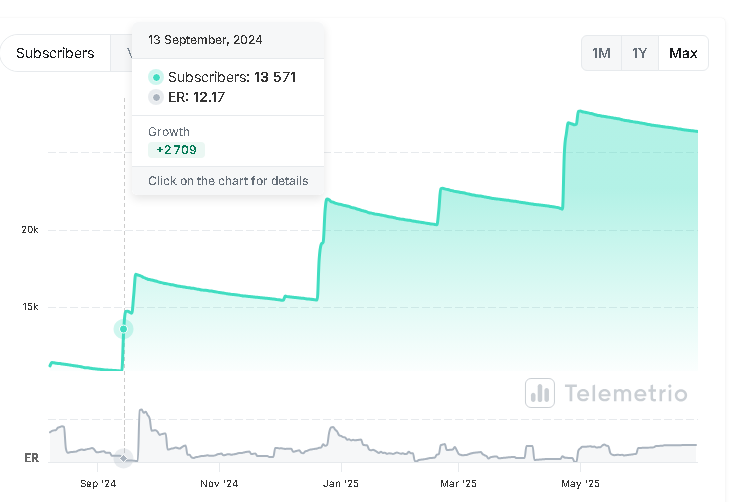Click the ER axis label
The width and height of the screenshot is (730, 502).
coord(31,458)
